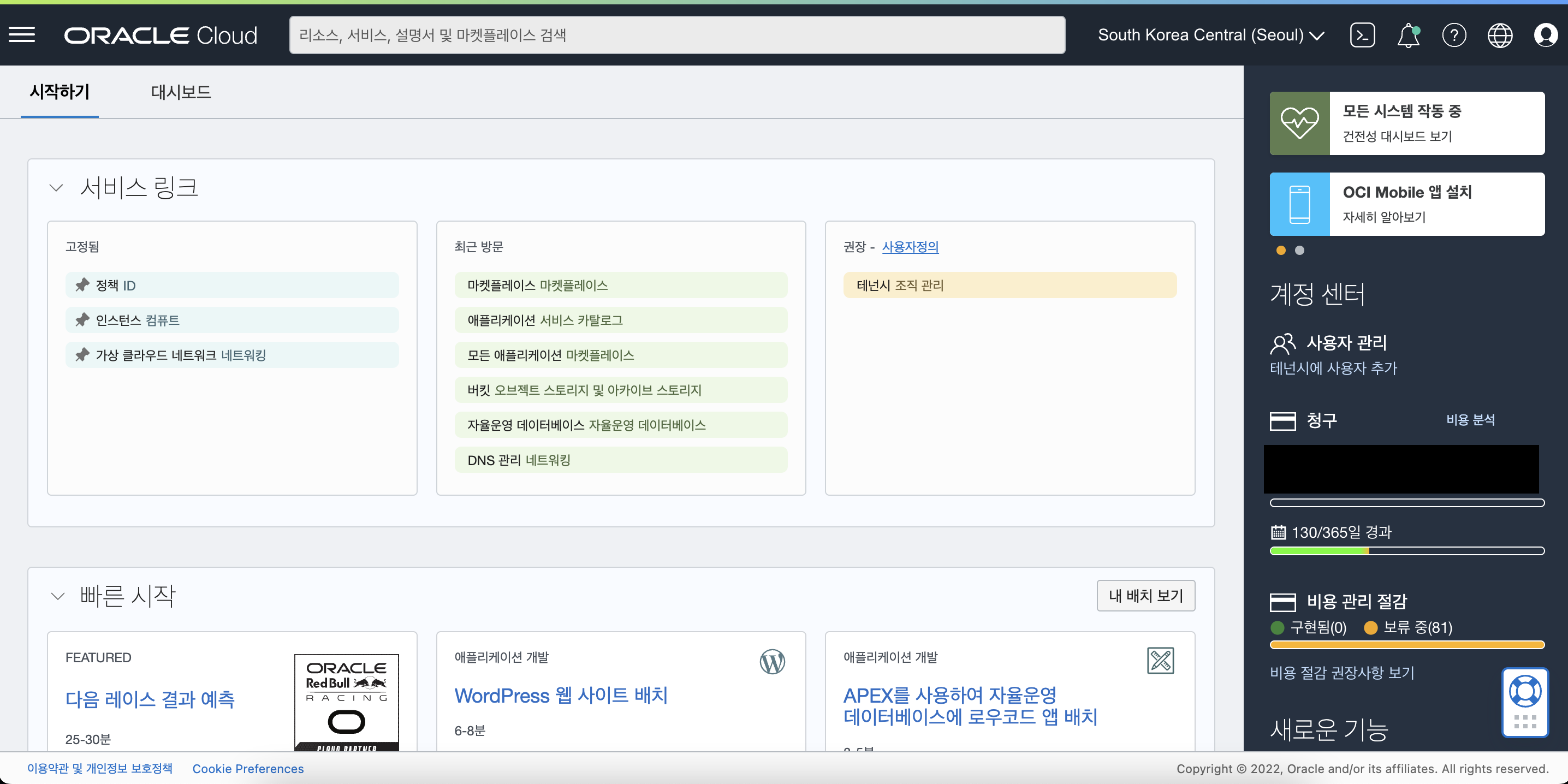
Task: Open the notifications bell
Action: click(1408, 35)
